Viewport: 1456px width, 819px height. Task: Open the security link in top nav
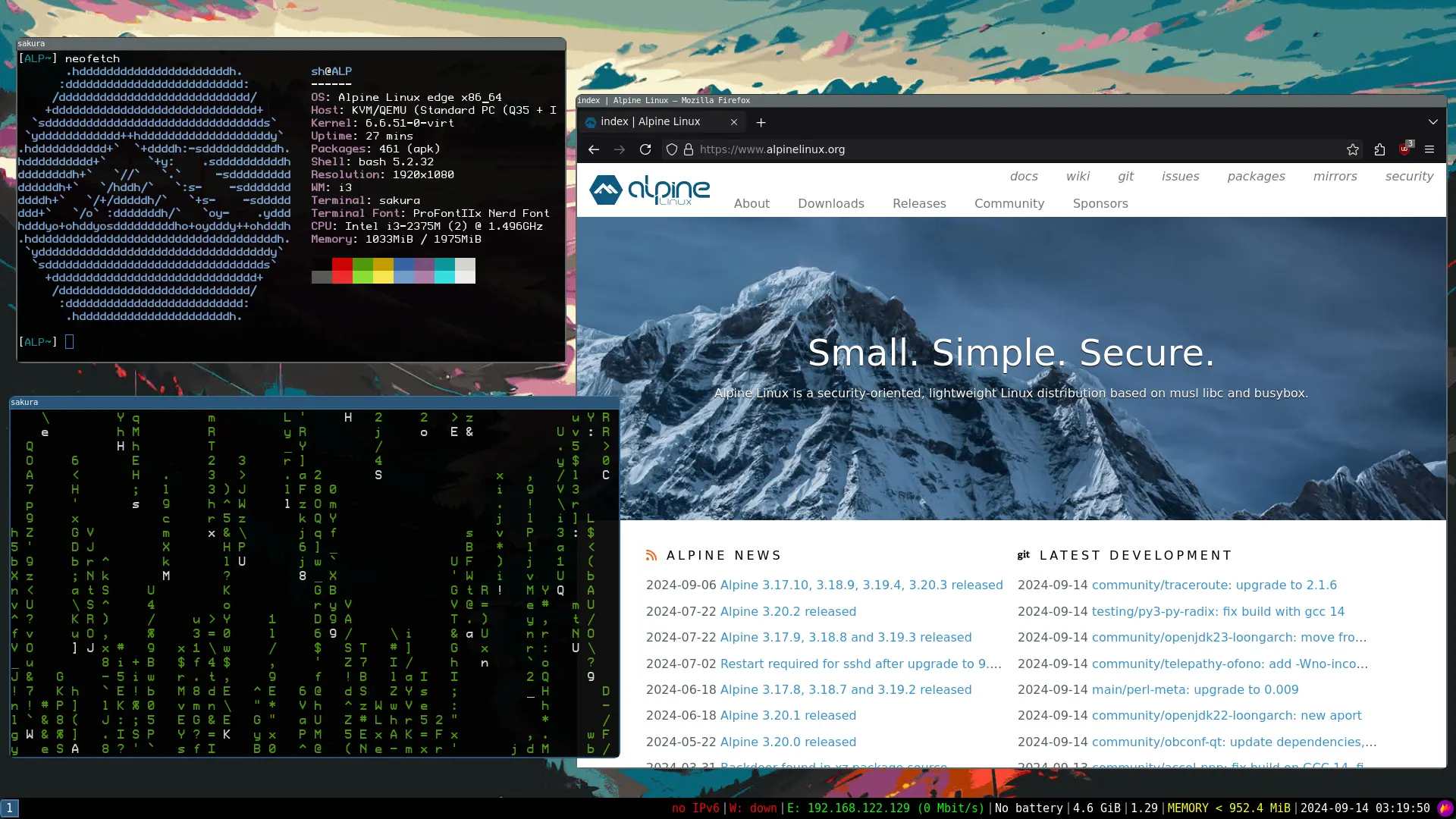point(1409,177)
